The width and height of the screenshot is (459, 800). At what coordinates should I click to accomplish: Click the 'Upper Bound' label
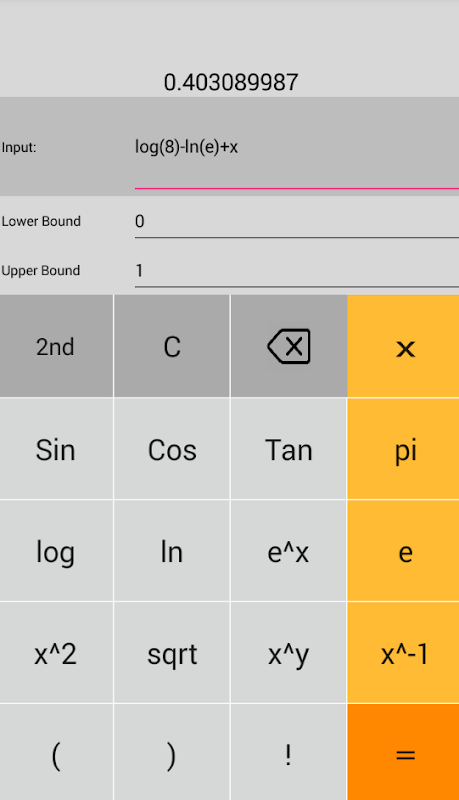tap(41, 270)
